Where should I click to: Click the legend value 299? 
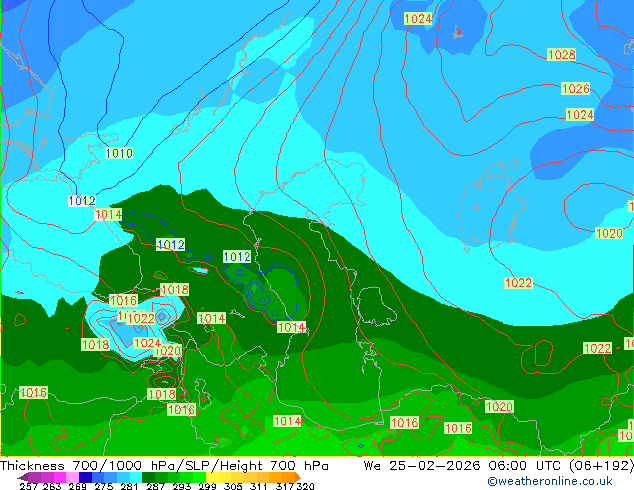[207, 486]
